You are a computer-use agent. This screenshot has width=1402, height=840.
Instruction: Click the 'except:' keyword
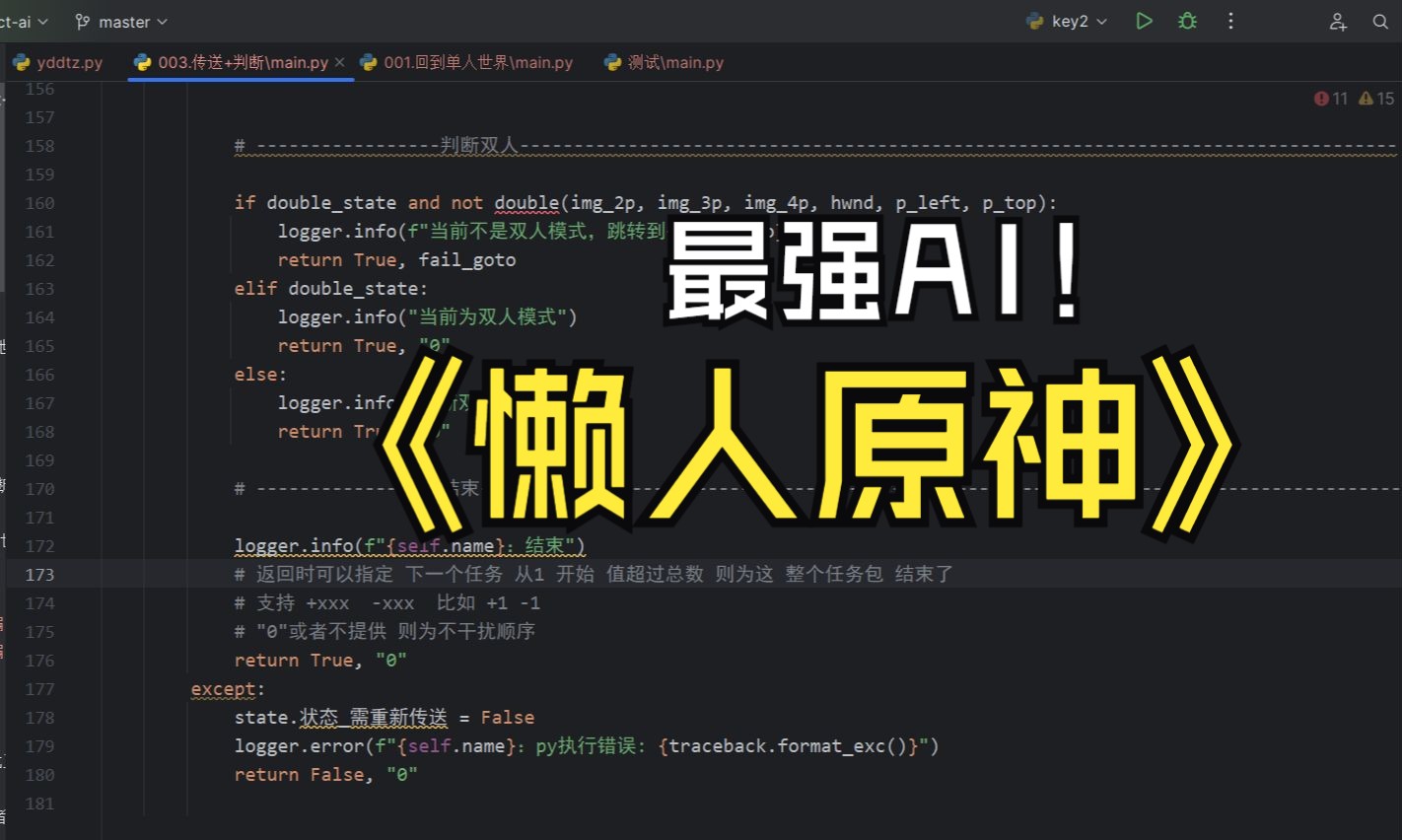pos(228,689)
